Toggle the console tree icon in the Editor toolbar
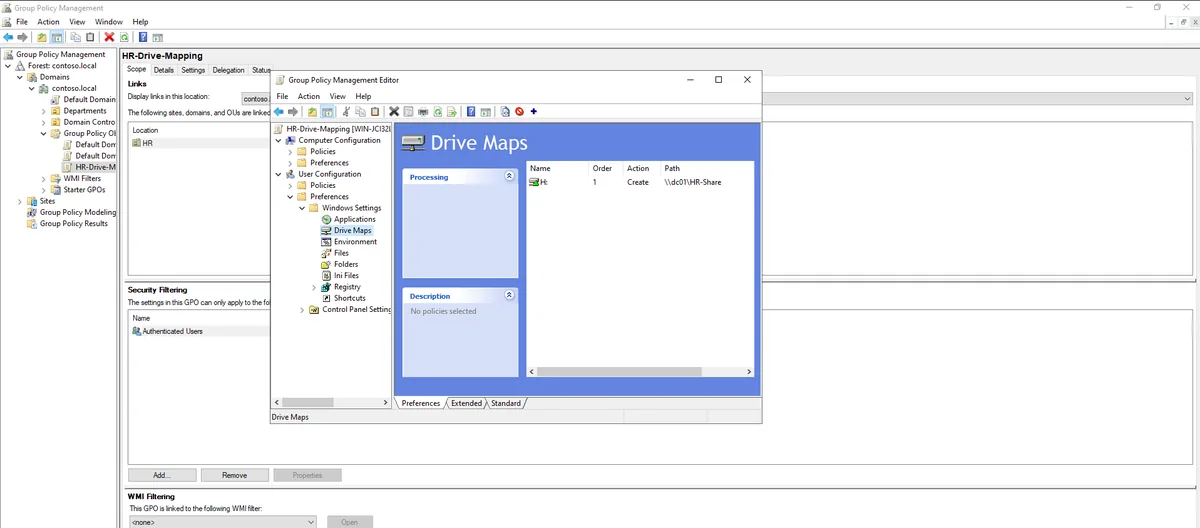This screenshot has width=1200, height=528. tap(326, 111)
